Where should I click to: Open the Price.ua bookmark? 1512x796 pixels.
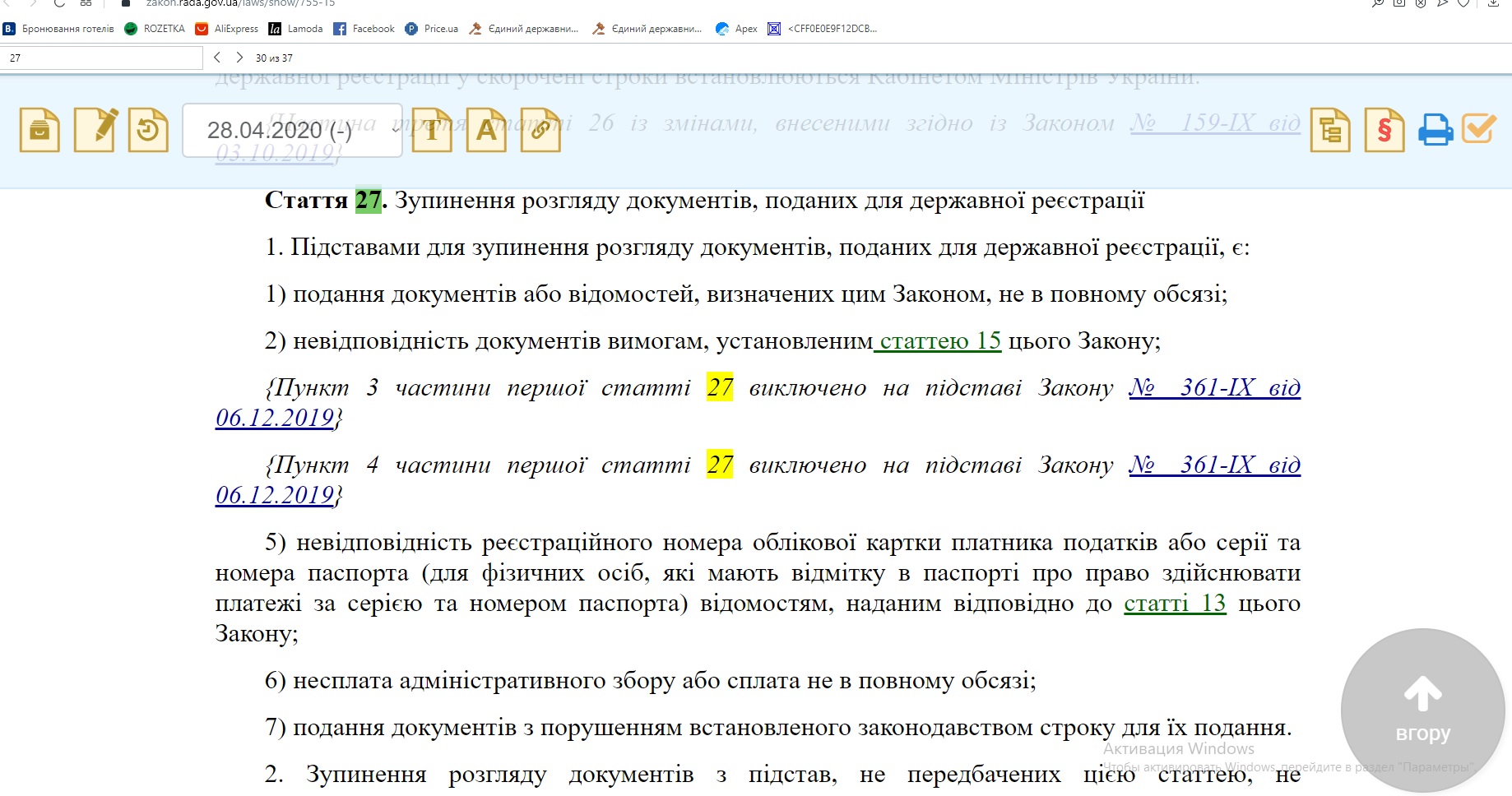[432, 29]
